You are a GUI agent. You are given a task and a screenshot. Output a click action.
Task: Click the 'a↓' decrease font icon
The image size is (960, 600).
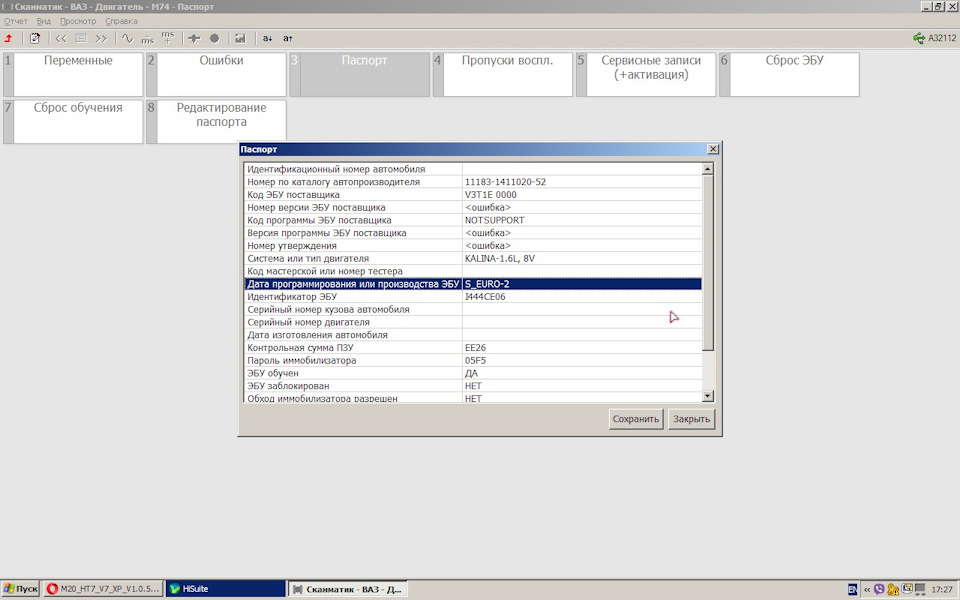coord(268,39)
